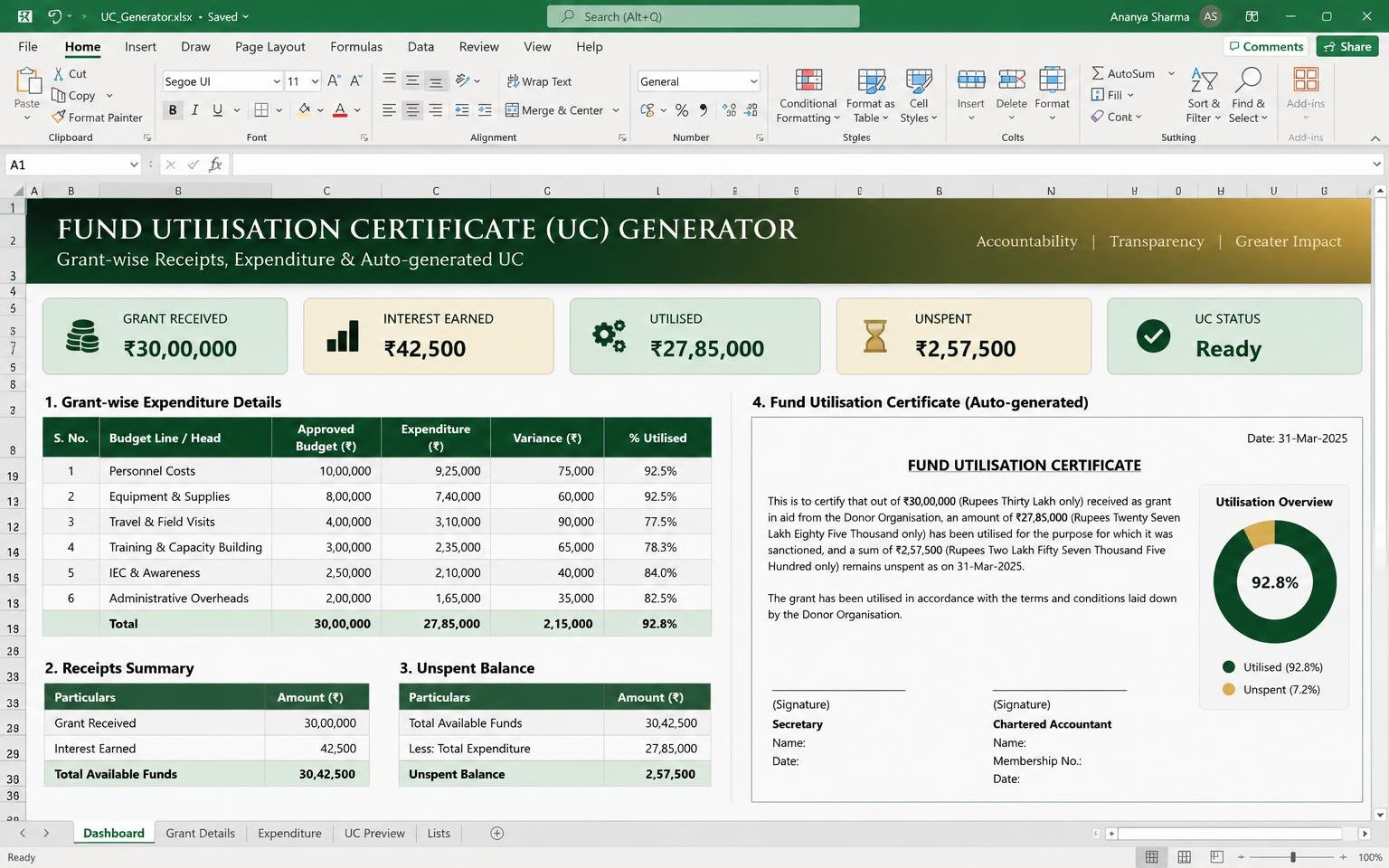Click the undo arrow in title bar
Screen dimensions: 1389x868
pos(54,16)
